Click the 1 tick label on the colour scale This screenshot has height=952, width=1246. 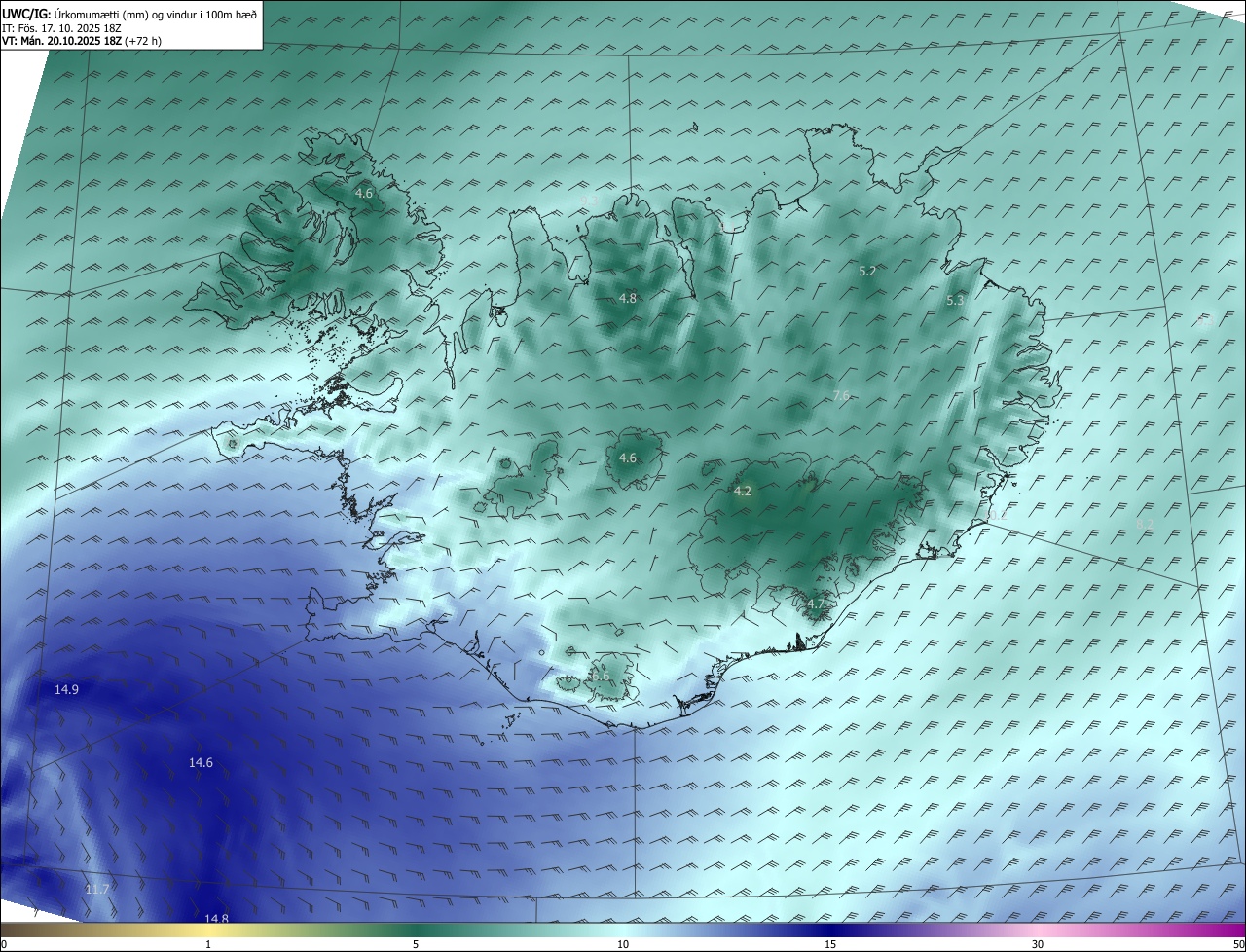[208, 944]
